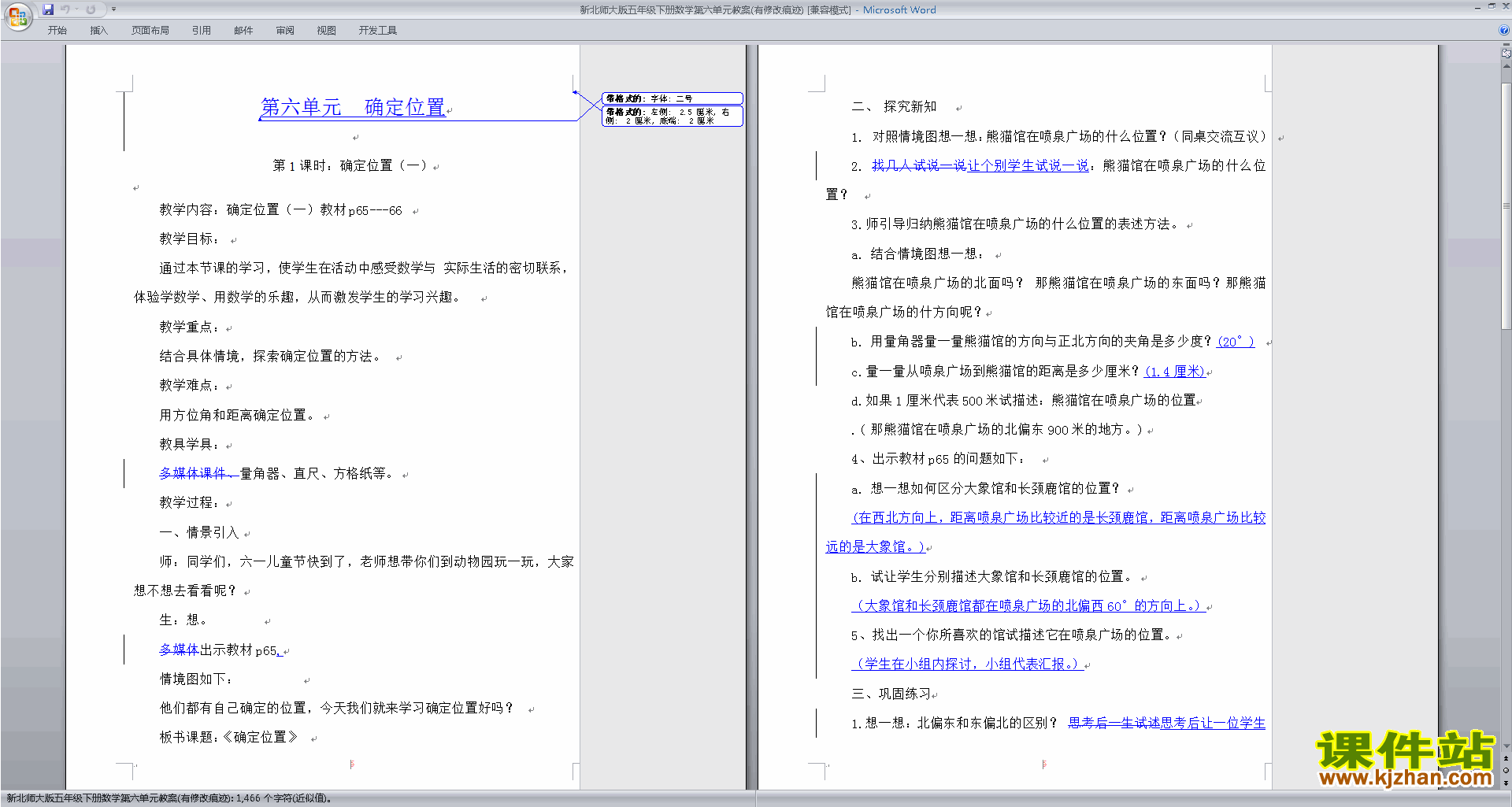Select the format revision balloon 字体: 二号
1512x807 pixels.
[x=673, y=98]
